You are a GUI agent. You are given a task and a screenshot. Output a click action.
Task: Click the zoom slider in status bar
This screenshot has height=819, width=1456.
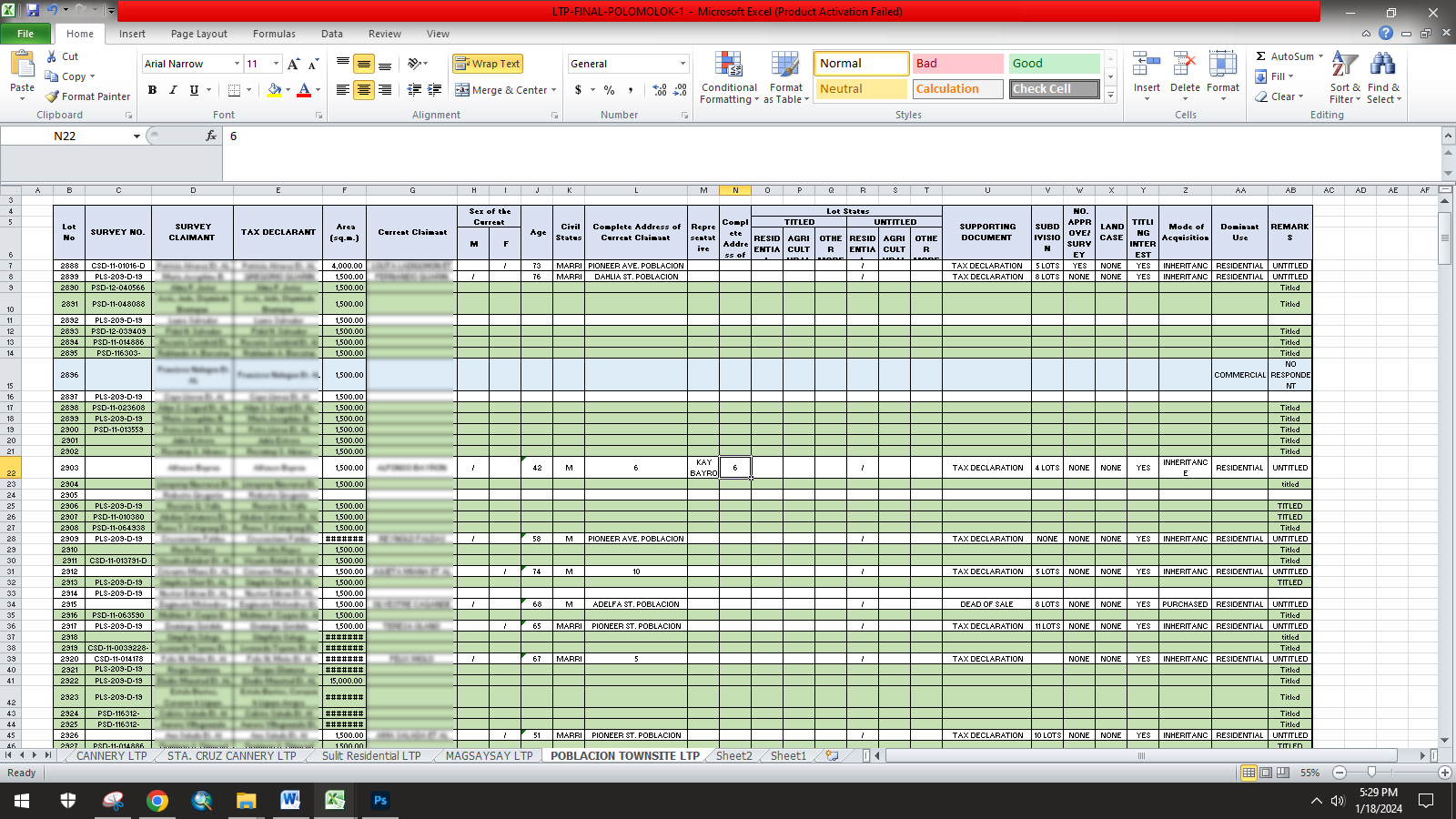click(1371, 773)
